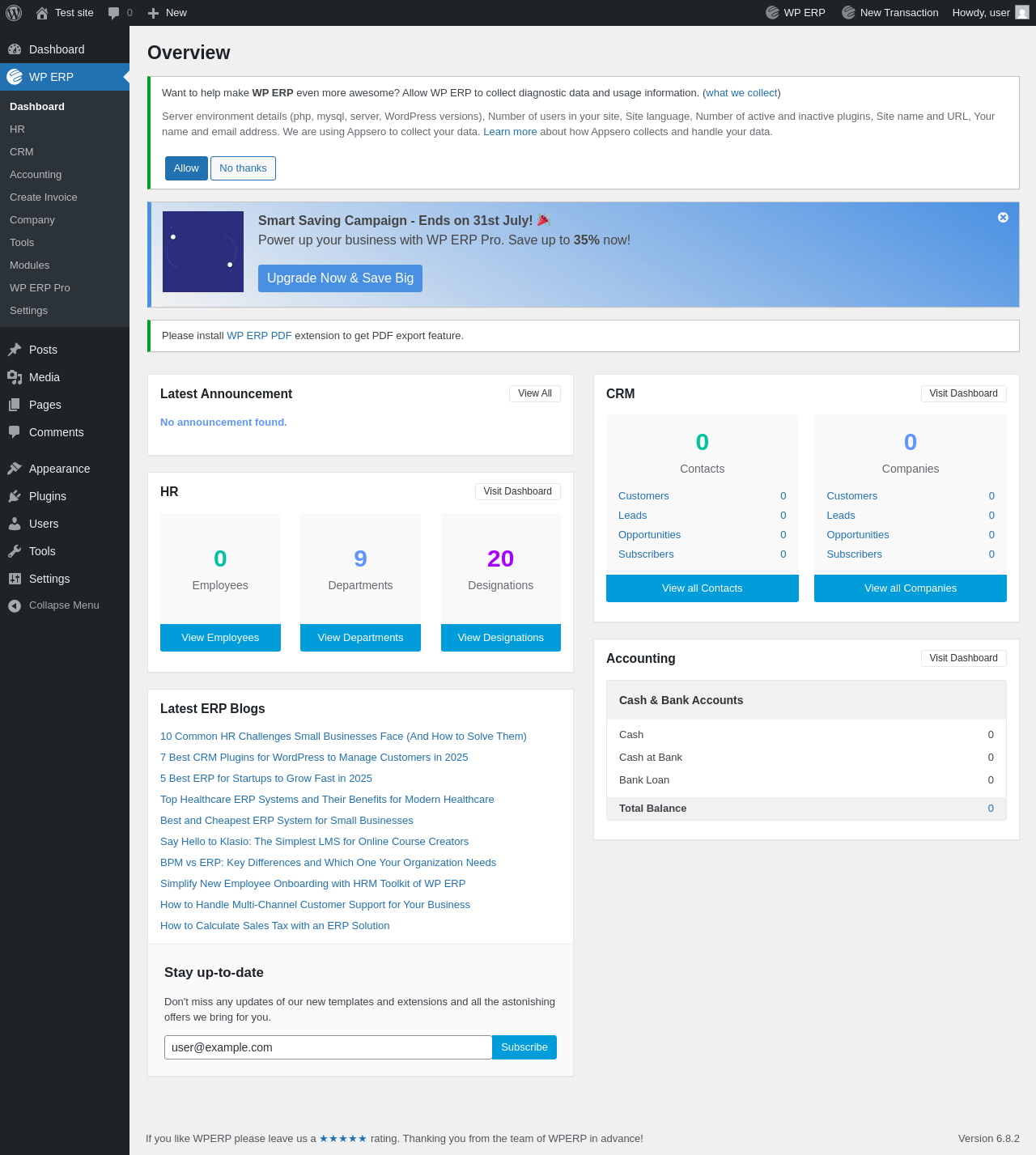The height and width of the screenshot is (1155, 1036).
Task: Click the WP ERP globe icon in sidebar
Action: click(x=15, y=77)
